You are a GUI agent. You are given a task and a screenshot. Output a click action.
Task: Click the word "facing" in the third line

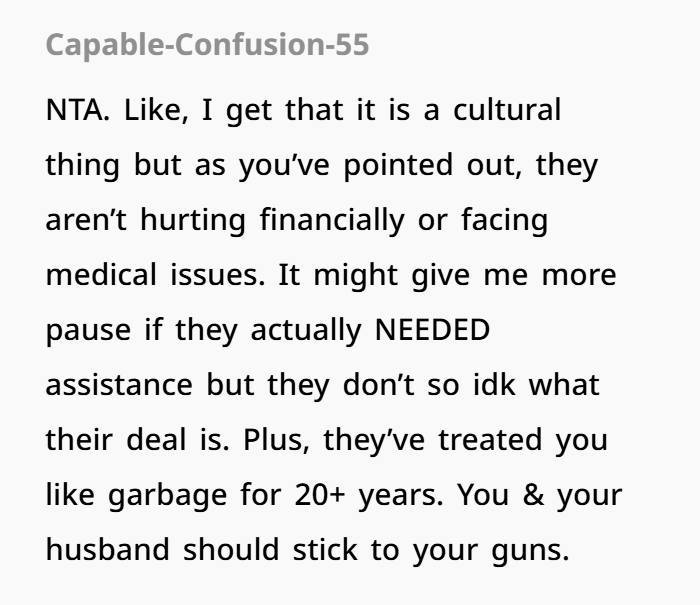pos(504,221)
